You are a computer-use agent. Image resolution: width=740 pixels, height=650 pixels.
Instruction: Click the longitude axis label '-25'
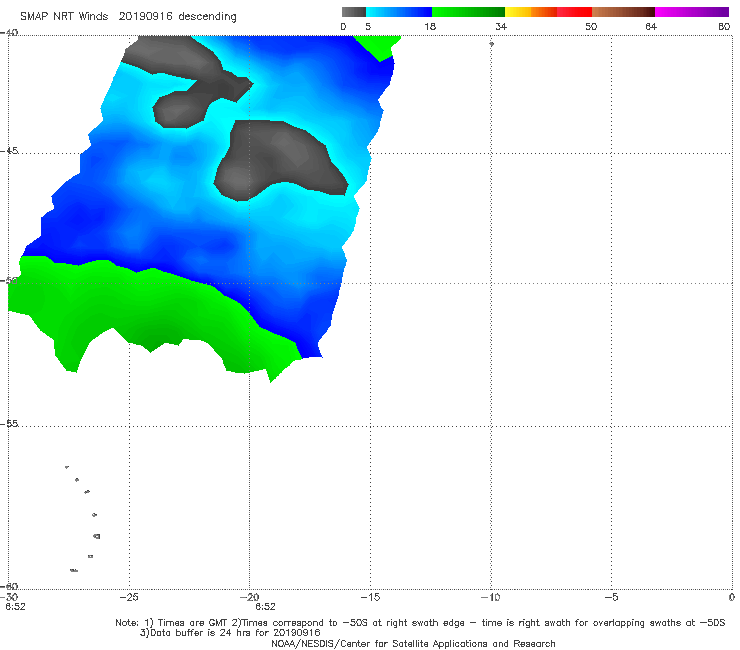(129, 597)
